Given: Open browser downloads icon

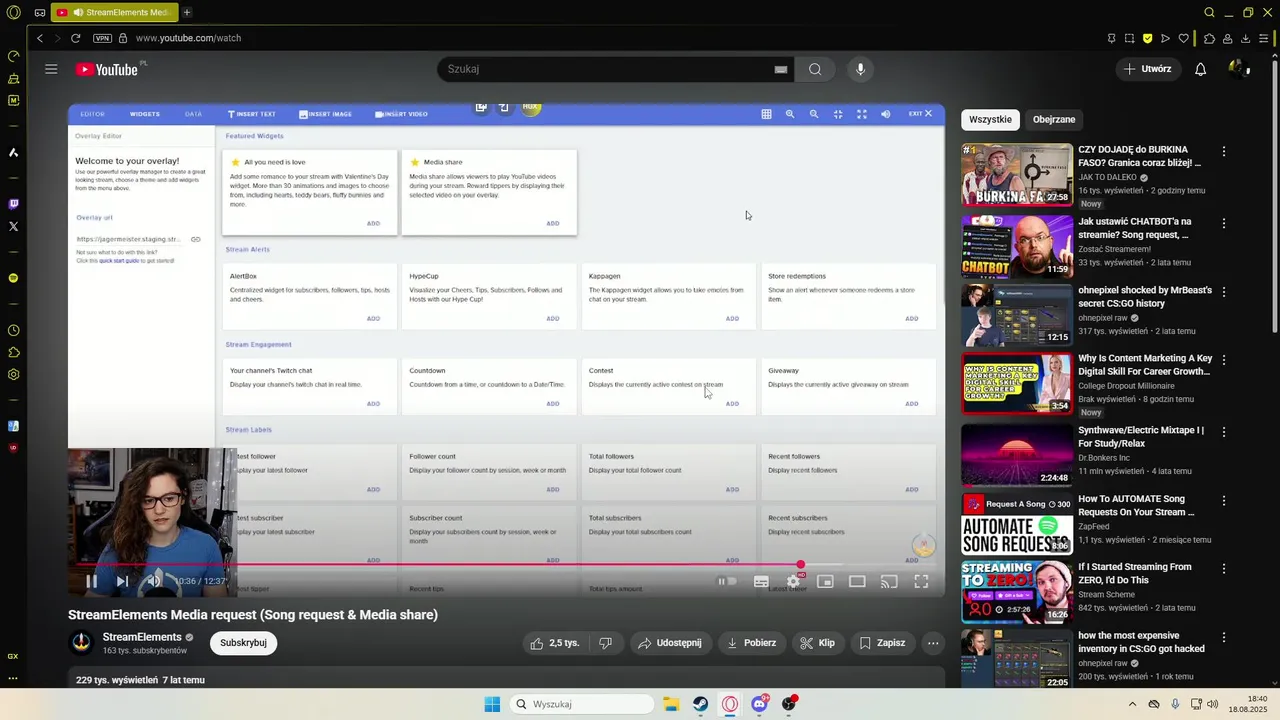Looking at the screenshot, I should (1246, 38).
